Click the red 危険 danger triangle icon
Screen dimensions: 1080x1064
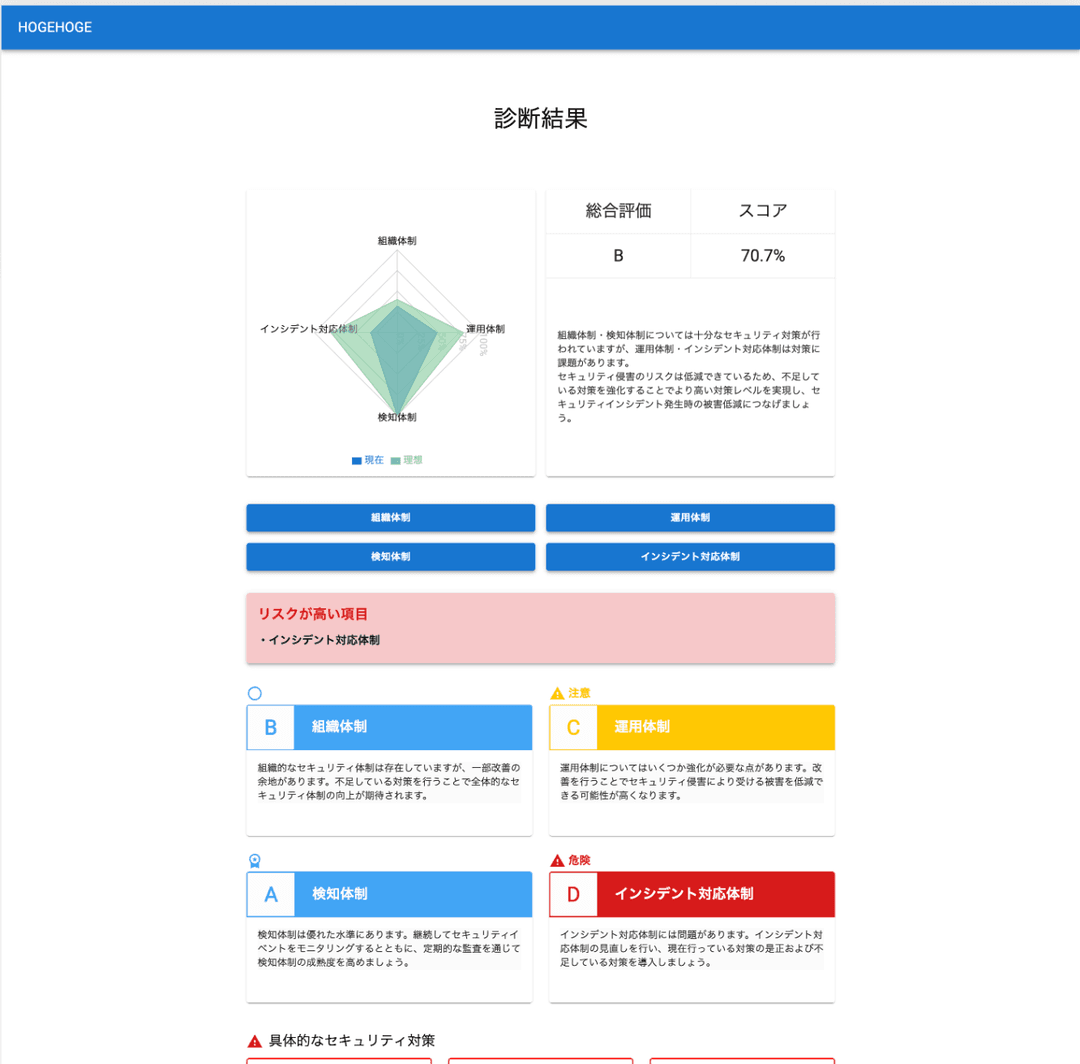557,859
